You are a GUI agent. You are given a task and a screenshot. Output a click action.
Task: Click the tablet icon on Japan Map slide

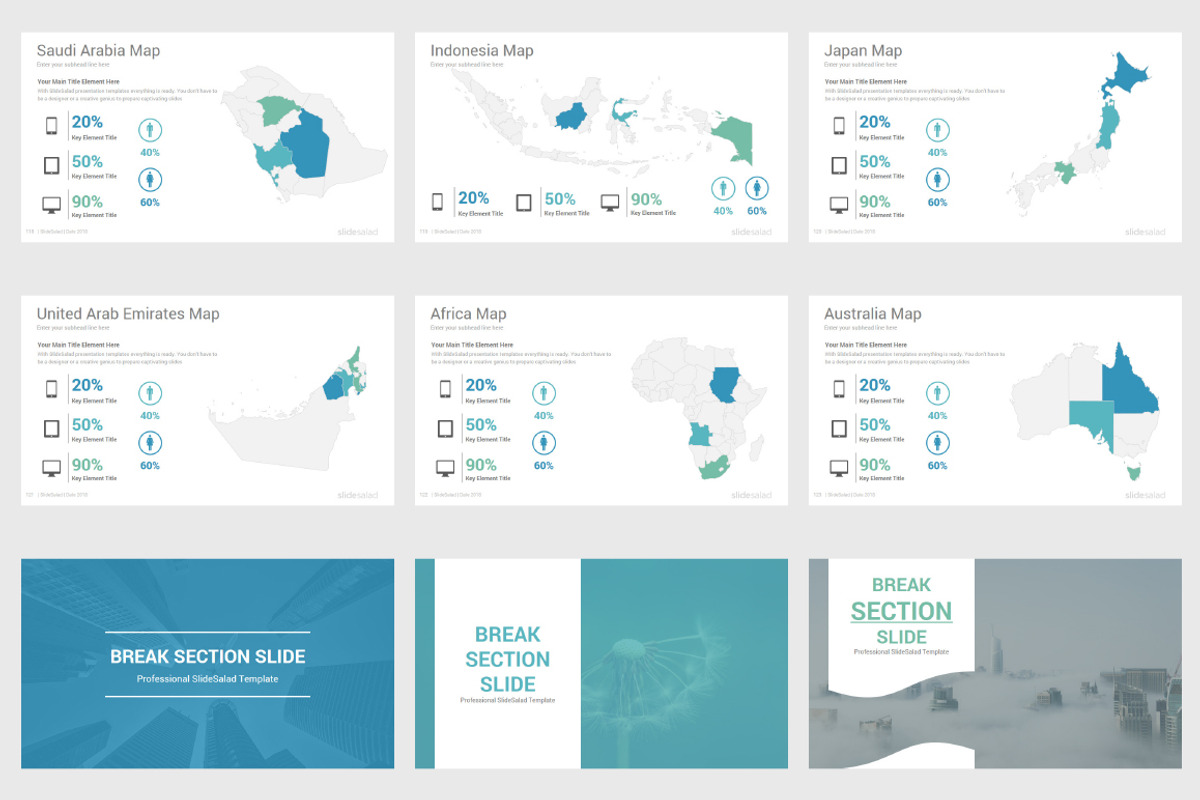click(x=839, y=165)
